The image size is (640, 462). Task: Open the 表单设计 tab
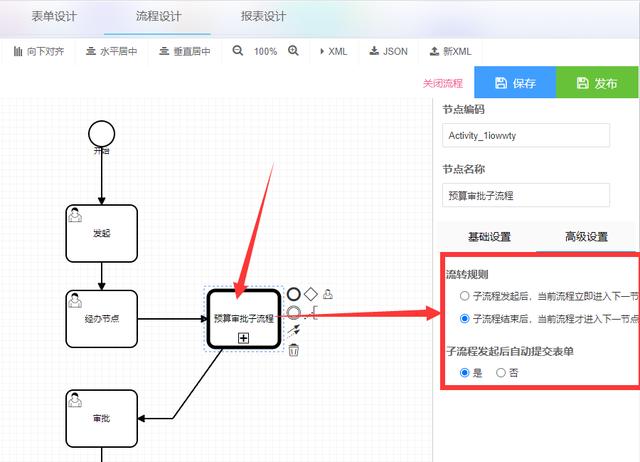tap(54, 16)
